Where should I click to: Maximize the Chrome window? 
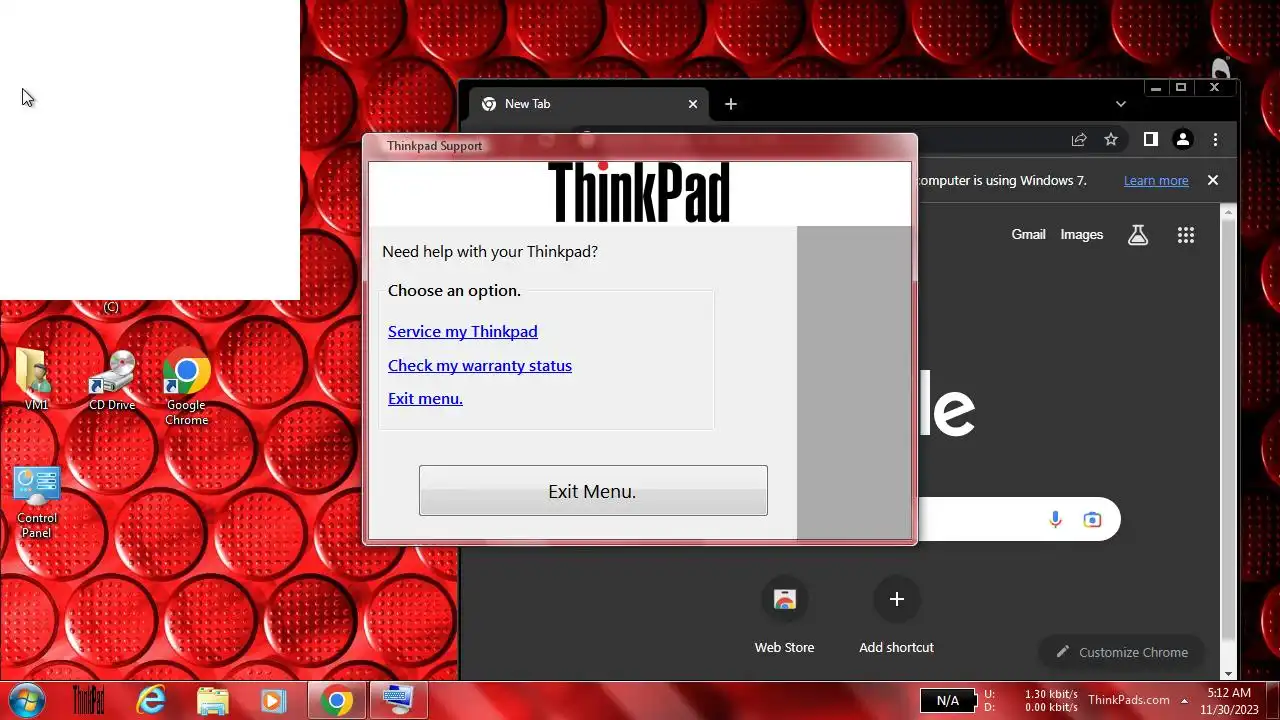point(1181,88)
